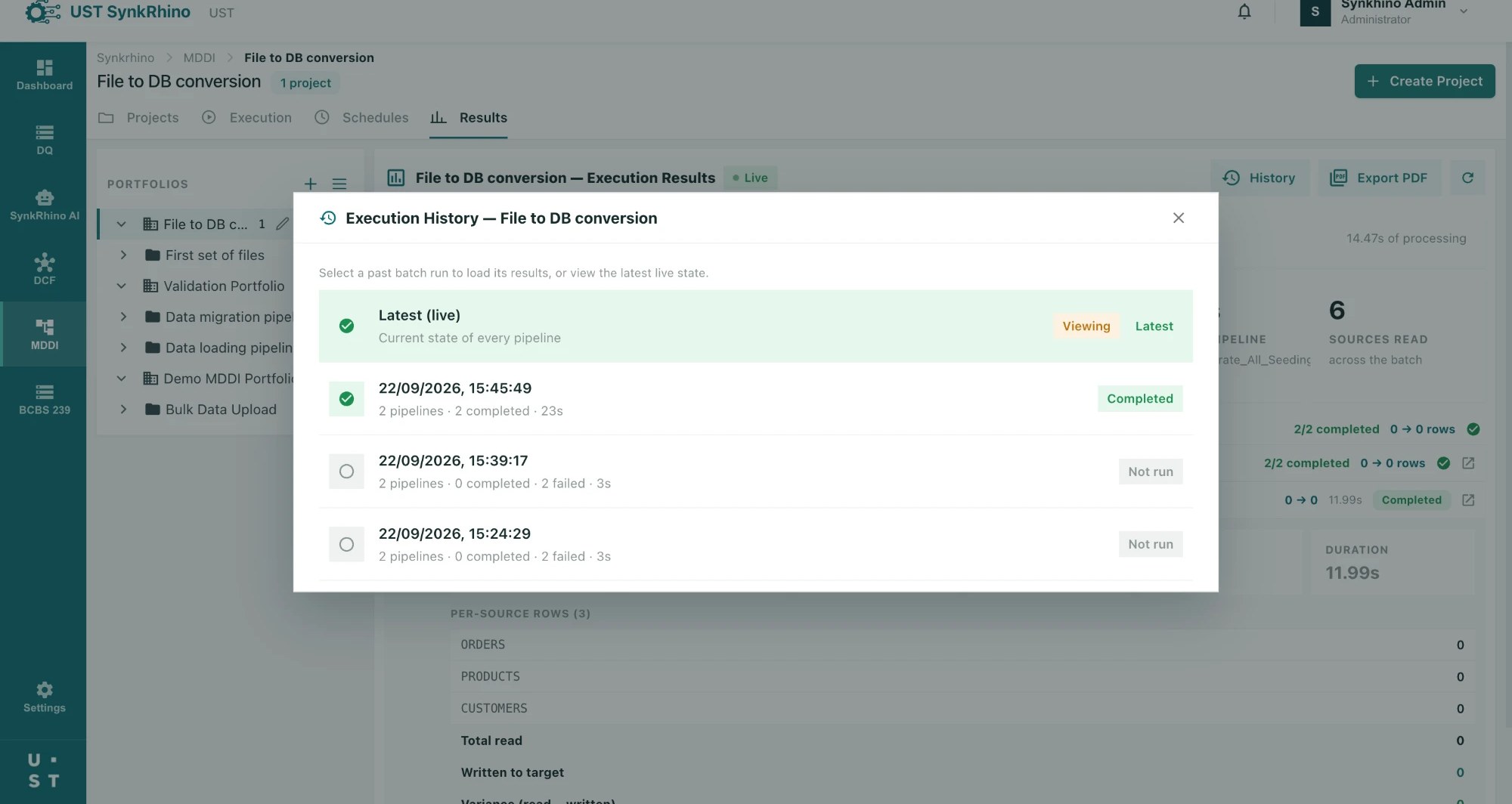Click the Live status badge
The width and height of the screenshot is (1512, 804).
750,178
